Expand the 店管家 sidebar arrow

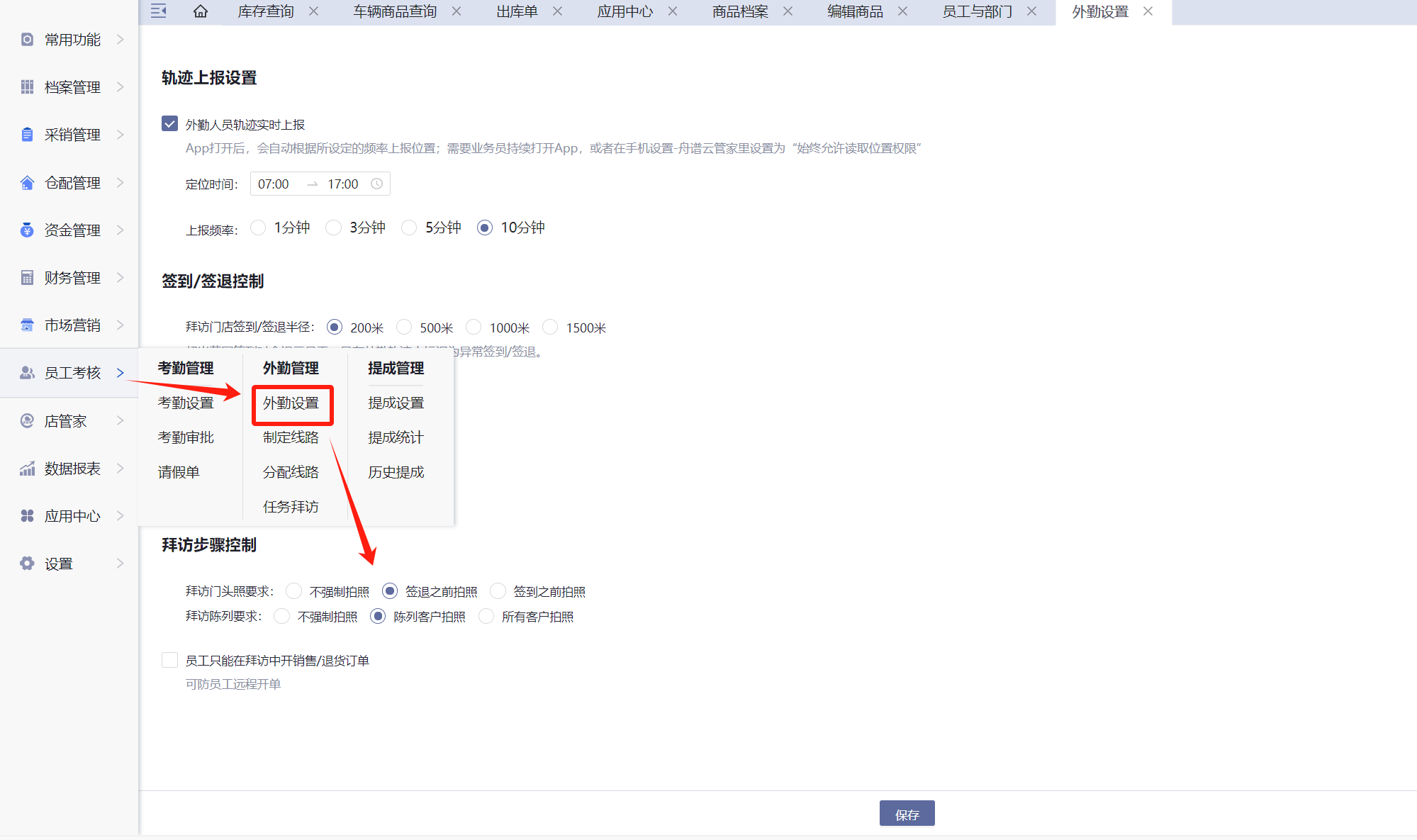(120, 421)
